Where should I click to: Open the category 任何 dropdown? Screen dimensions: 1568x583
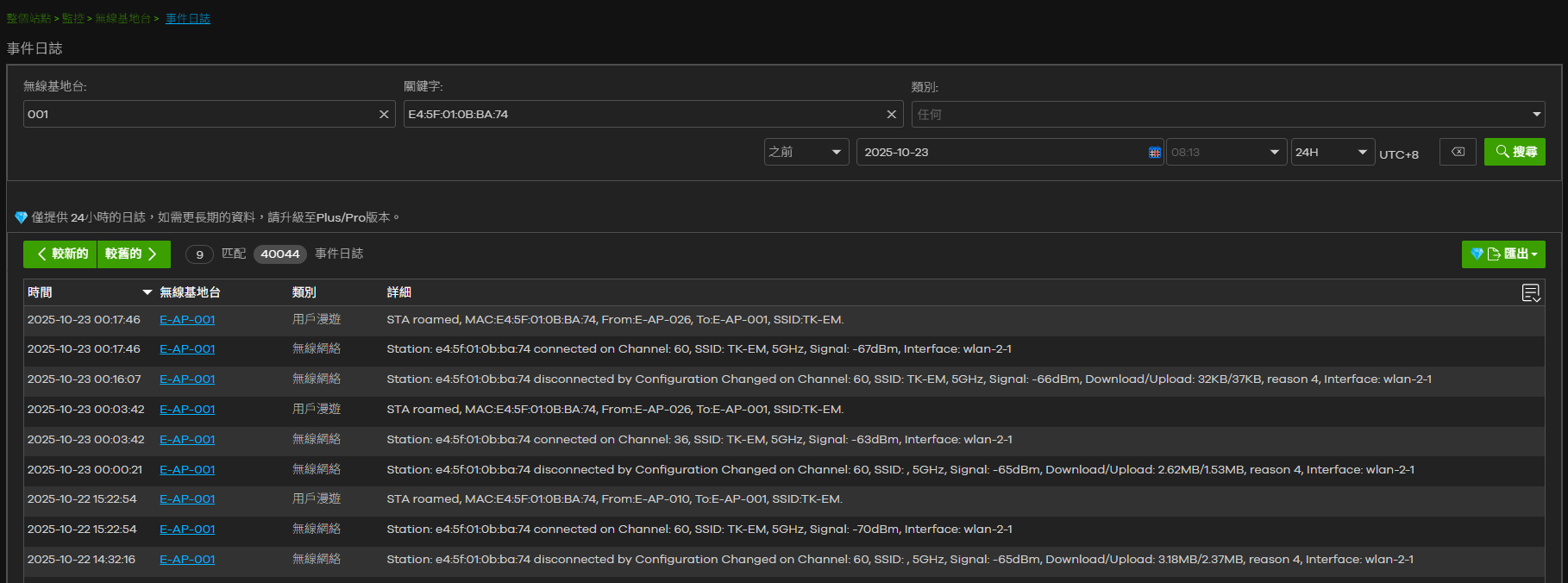1228,114
